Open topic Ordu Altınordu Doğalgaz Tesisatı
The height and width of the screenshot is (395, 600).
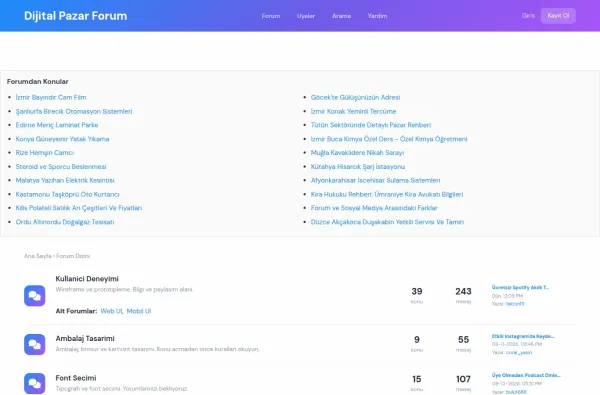click(x=65, y=222)
